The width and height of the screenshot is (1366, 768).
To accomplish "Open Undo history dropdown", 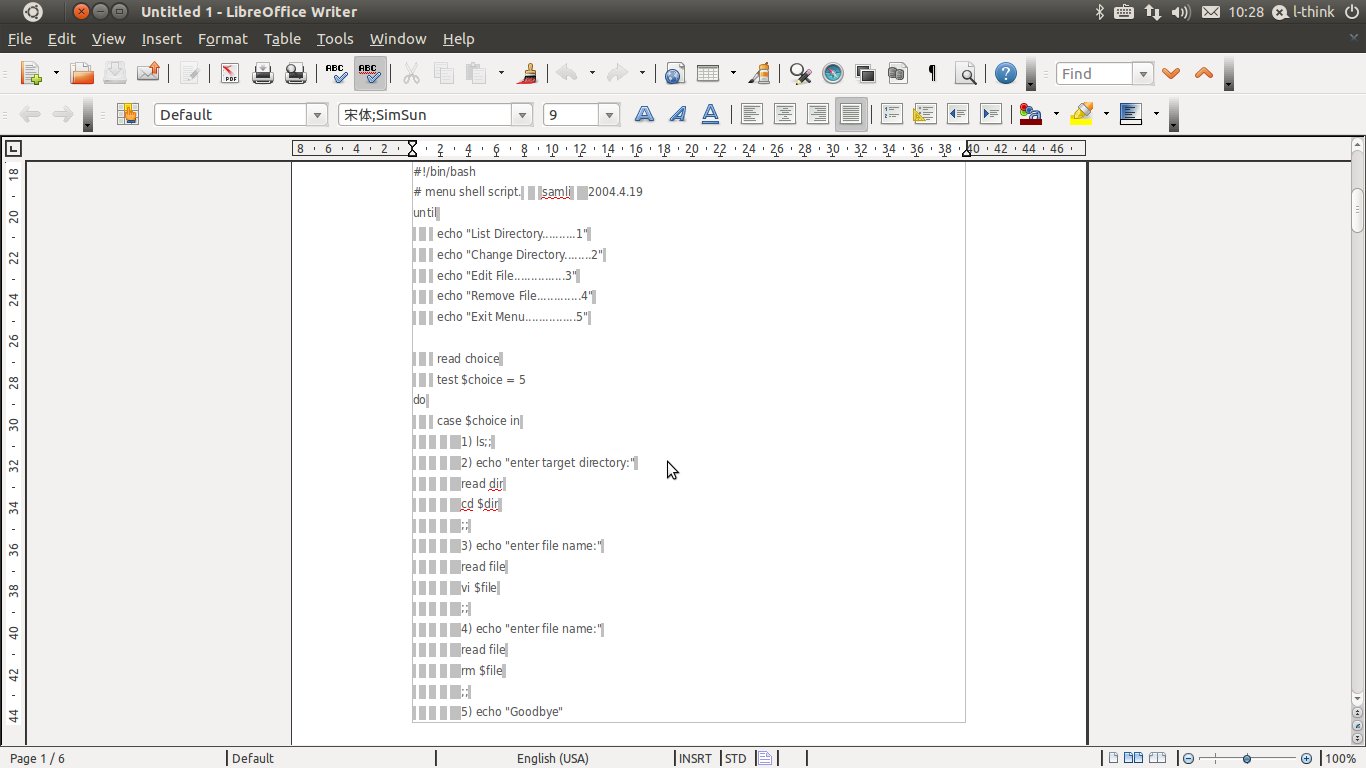I will click(592, 73).
